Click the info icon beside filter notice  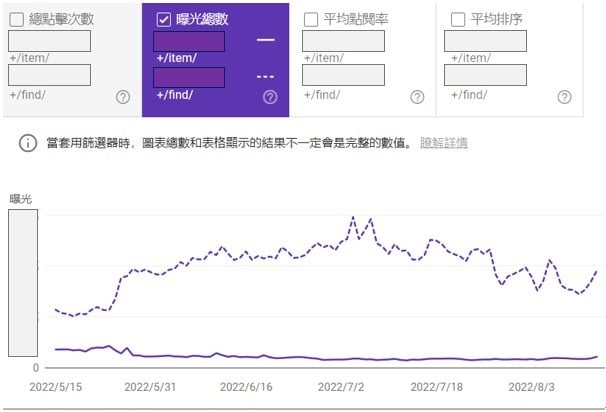tap(28, 143)
